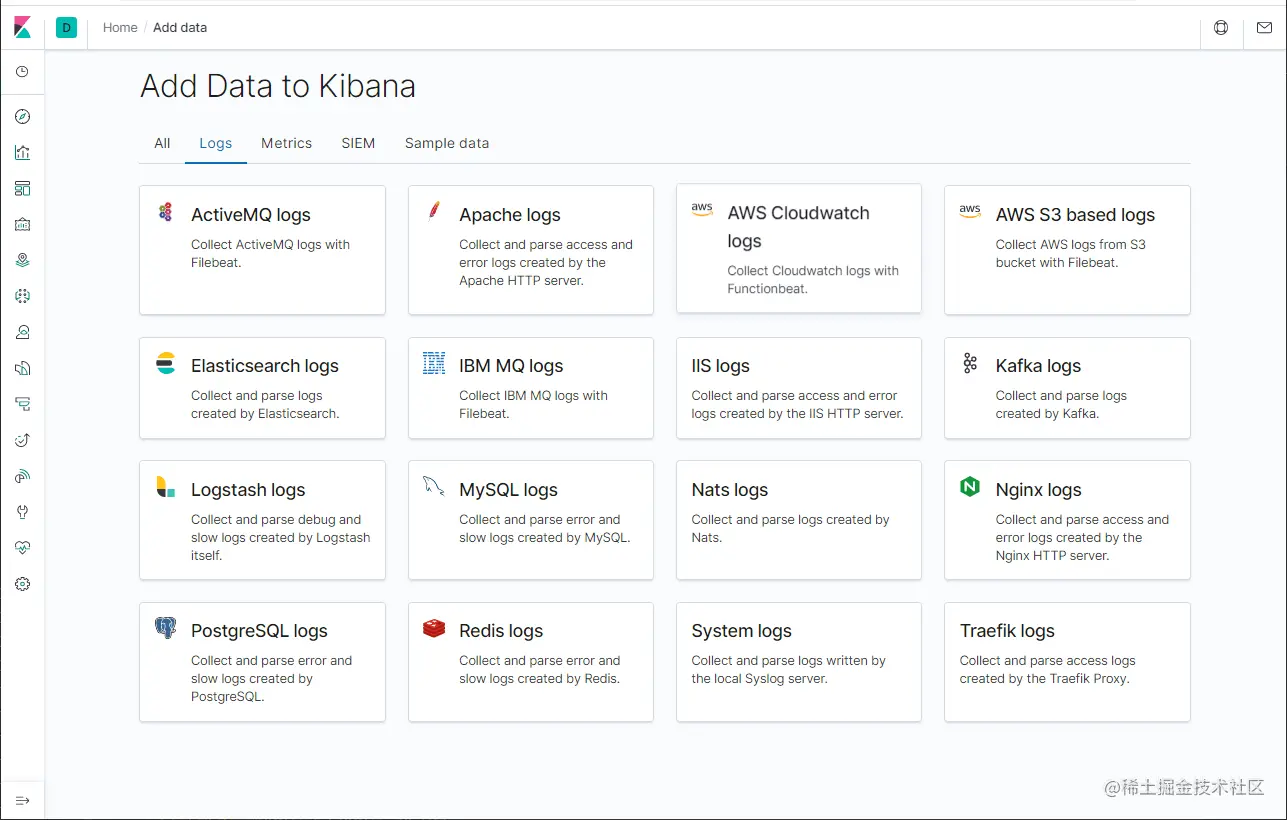
Task: Open the spaces menu 'D' avatar
Action: click(67, 28)
